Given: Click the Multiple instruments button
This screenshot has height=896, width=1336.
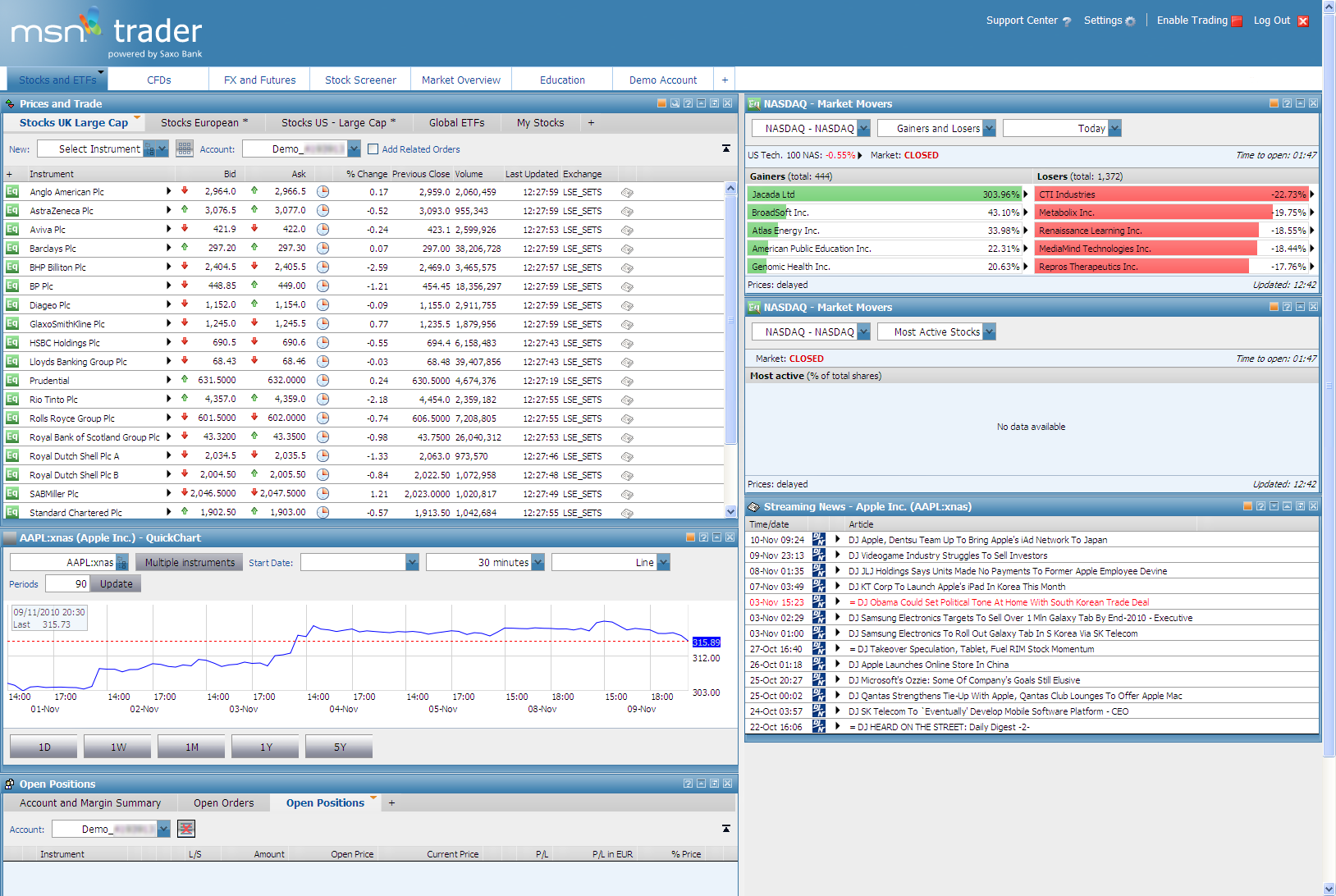Looking at the screenshot, I should pyautogui.click(x=190, y=562).
